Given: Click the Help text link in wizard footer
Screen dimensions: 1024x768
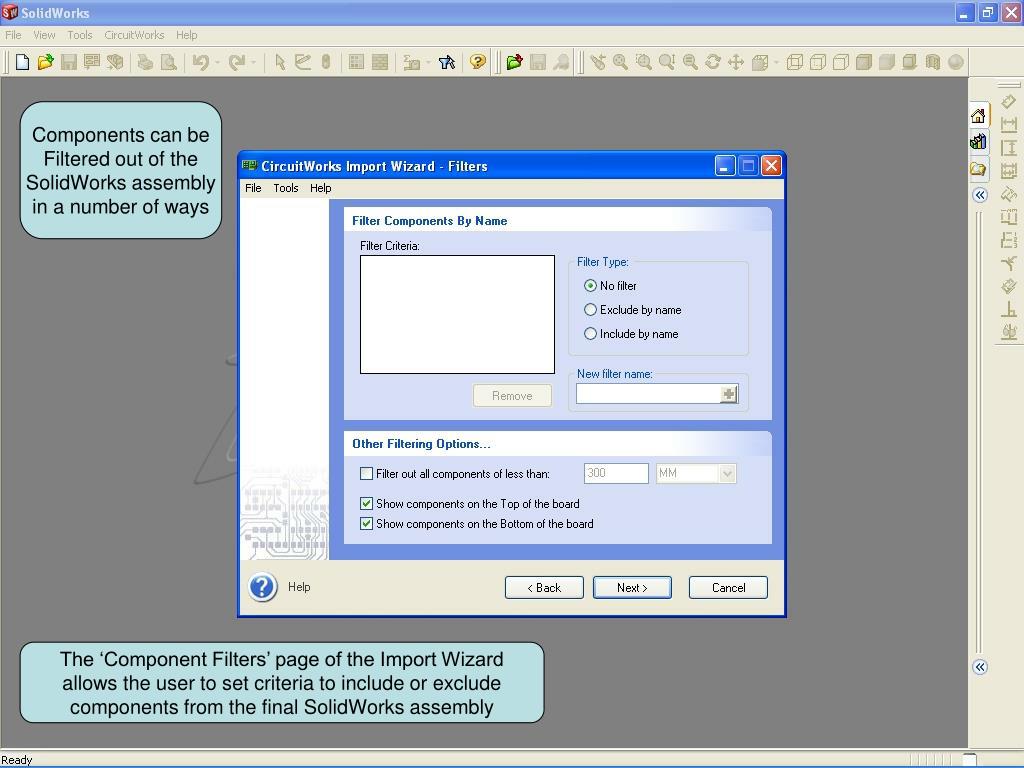Looking at the screenshot, I should tap(299, 586).
